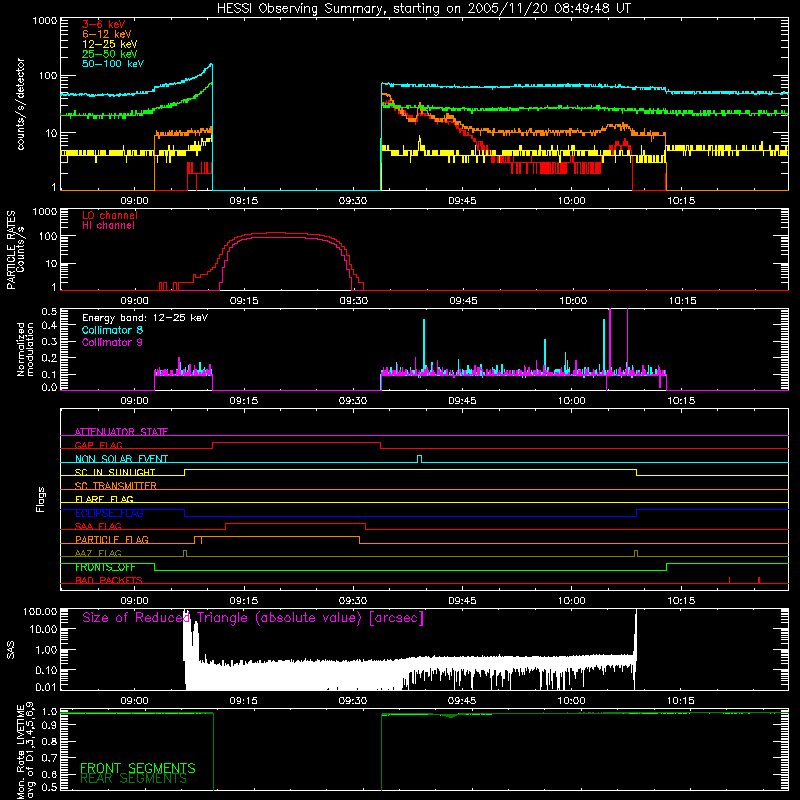This screenshot has height=800, width=800.
Task: Click the SAS axis label
Action: tap(11, 650)
